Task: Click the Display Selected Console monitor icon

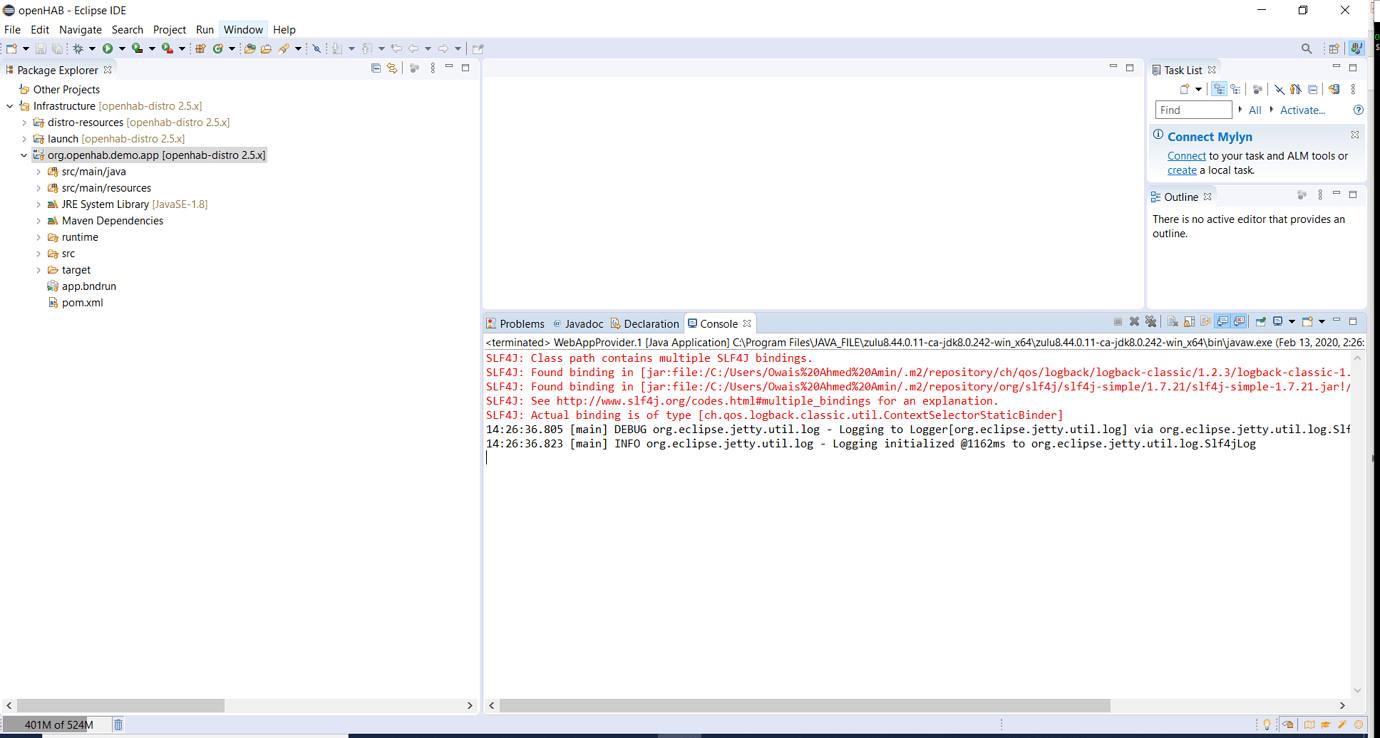Action: (x=1277, y=322)
